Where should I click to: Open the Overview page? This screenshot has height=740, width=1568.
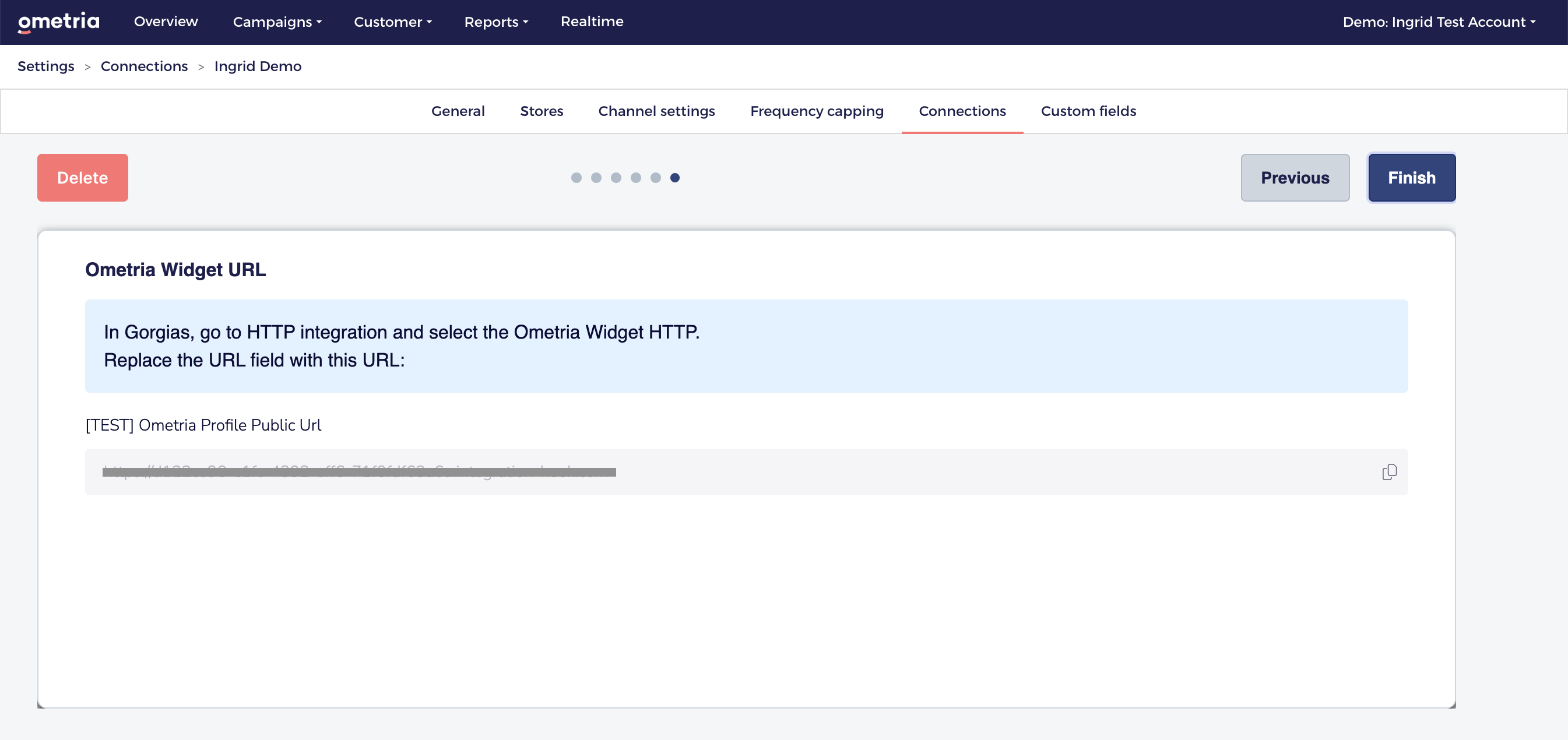(x=166, y=22)
